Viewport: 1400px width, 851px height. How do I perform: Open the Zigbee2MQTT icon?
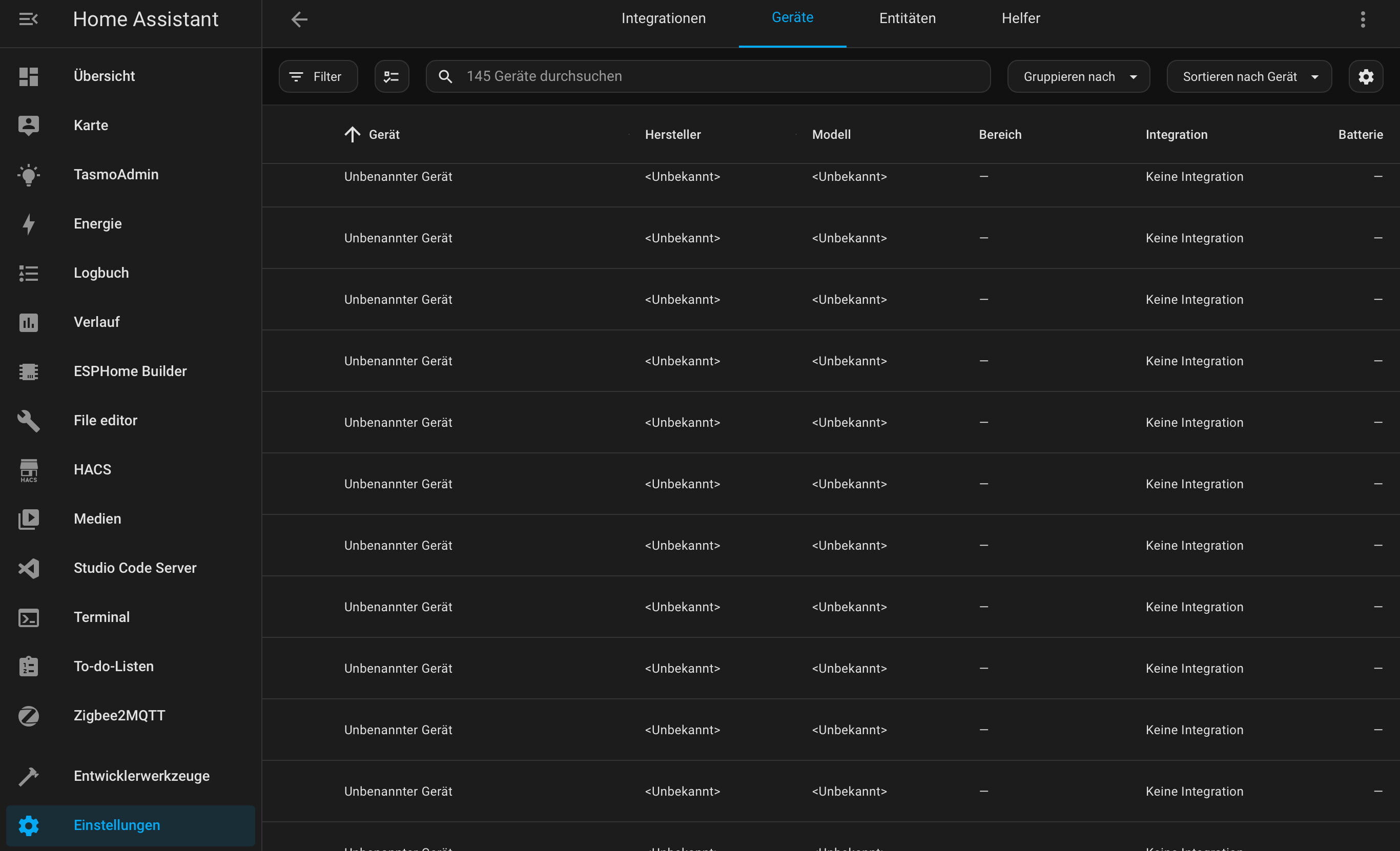coord(28,716)
